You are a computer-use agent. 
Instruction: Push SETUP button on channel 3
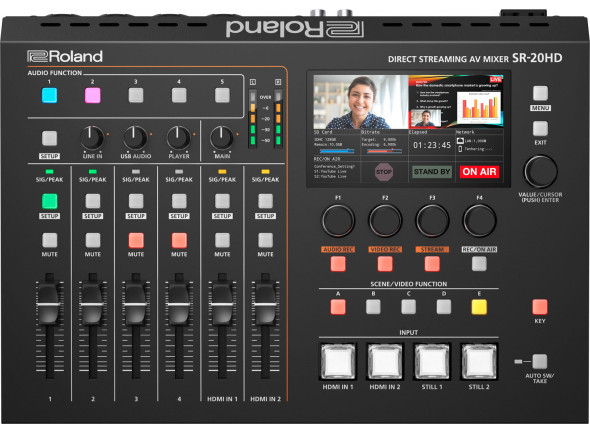136,201
